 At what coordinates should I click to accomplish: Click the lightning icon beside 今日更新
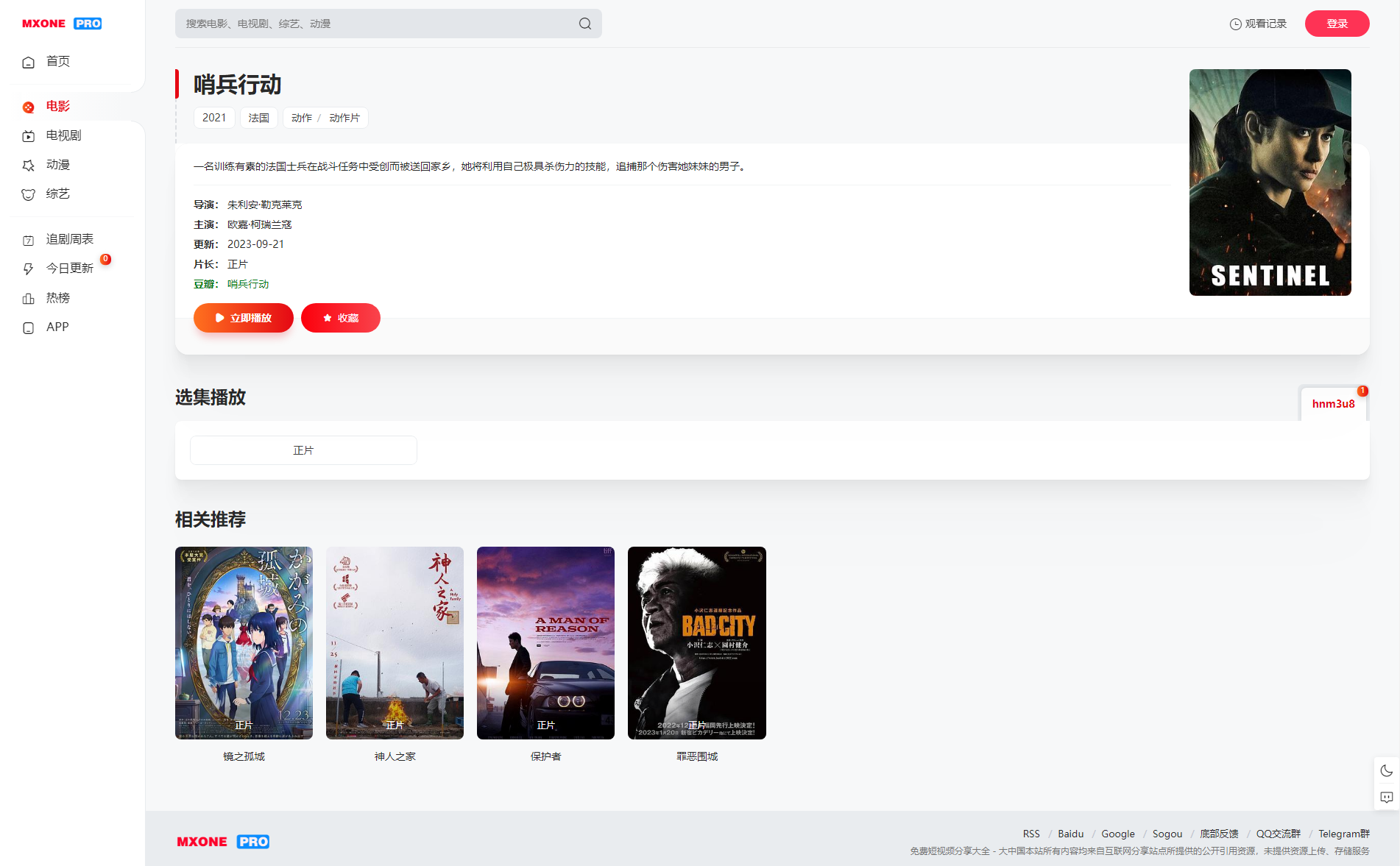click(x=28, y=269)
